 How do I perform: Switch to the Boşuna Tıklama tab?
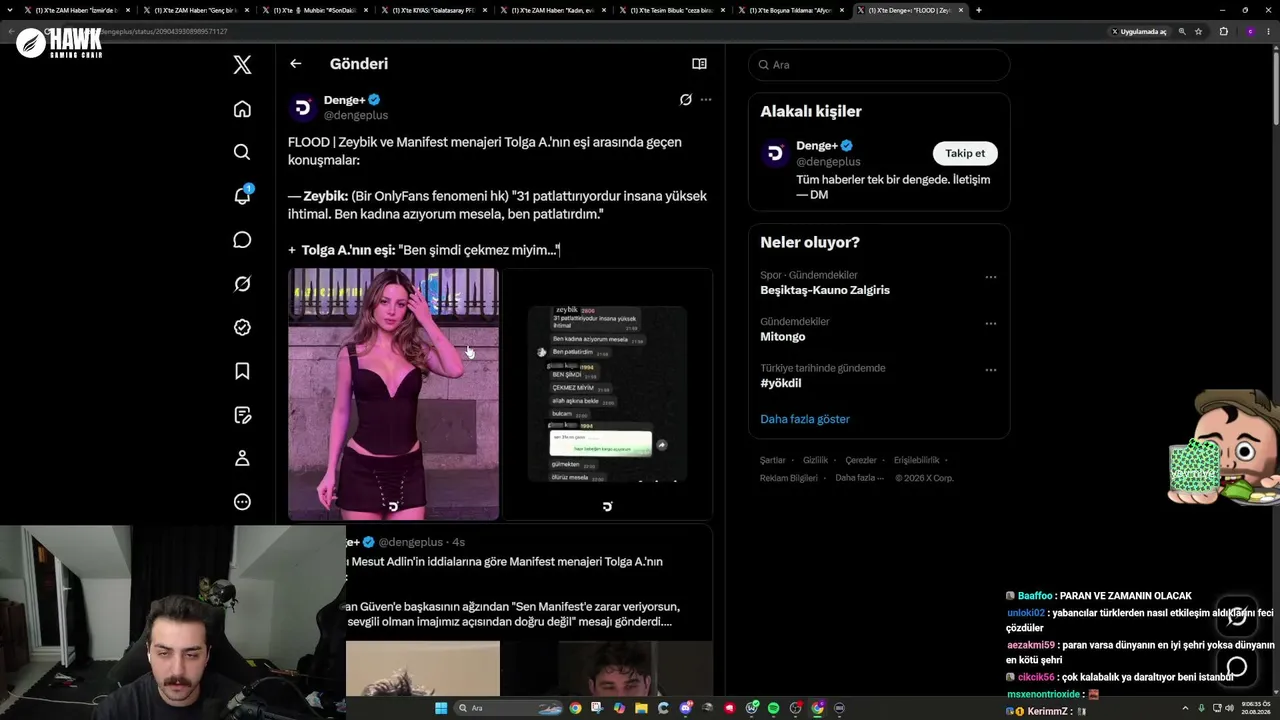(790, 10)
